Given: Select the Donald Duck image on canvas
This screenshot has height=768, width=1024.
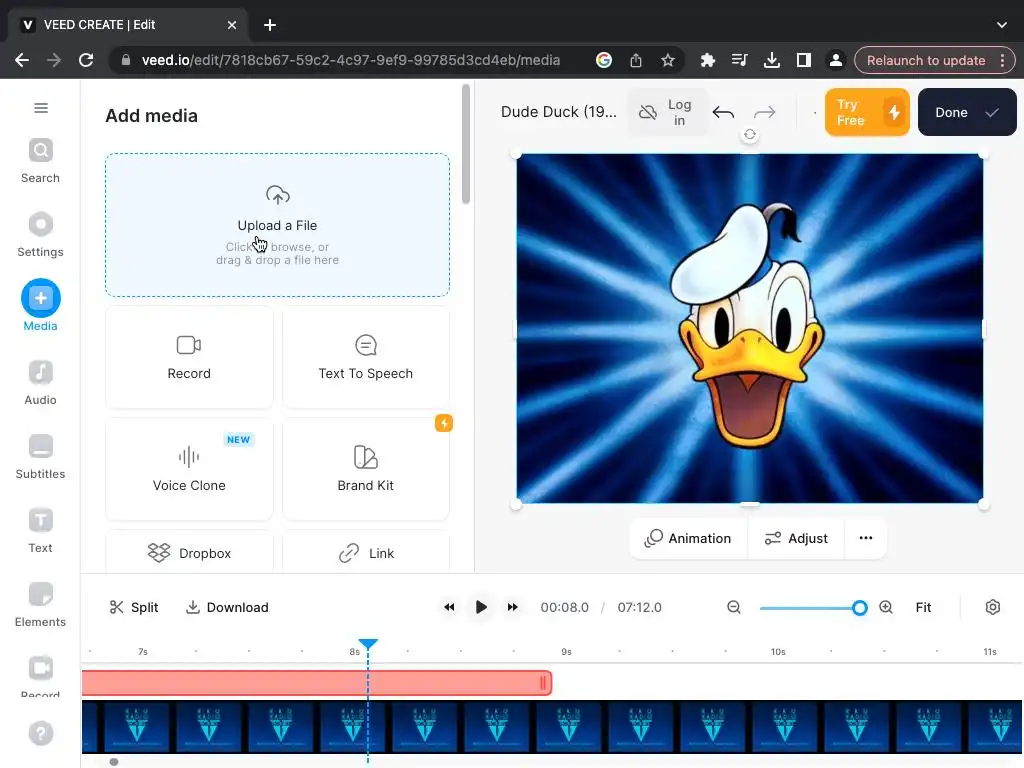Looking at the screenshot, I should pos(750,328).
